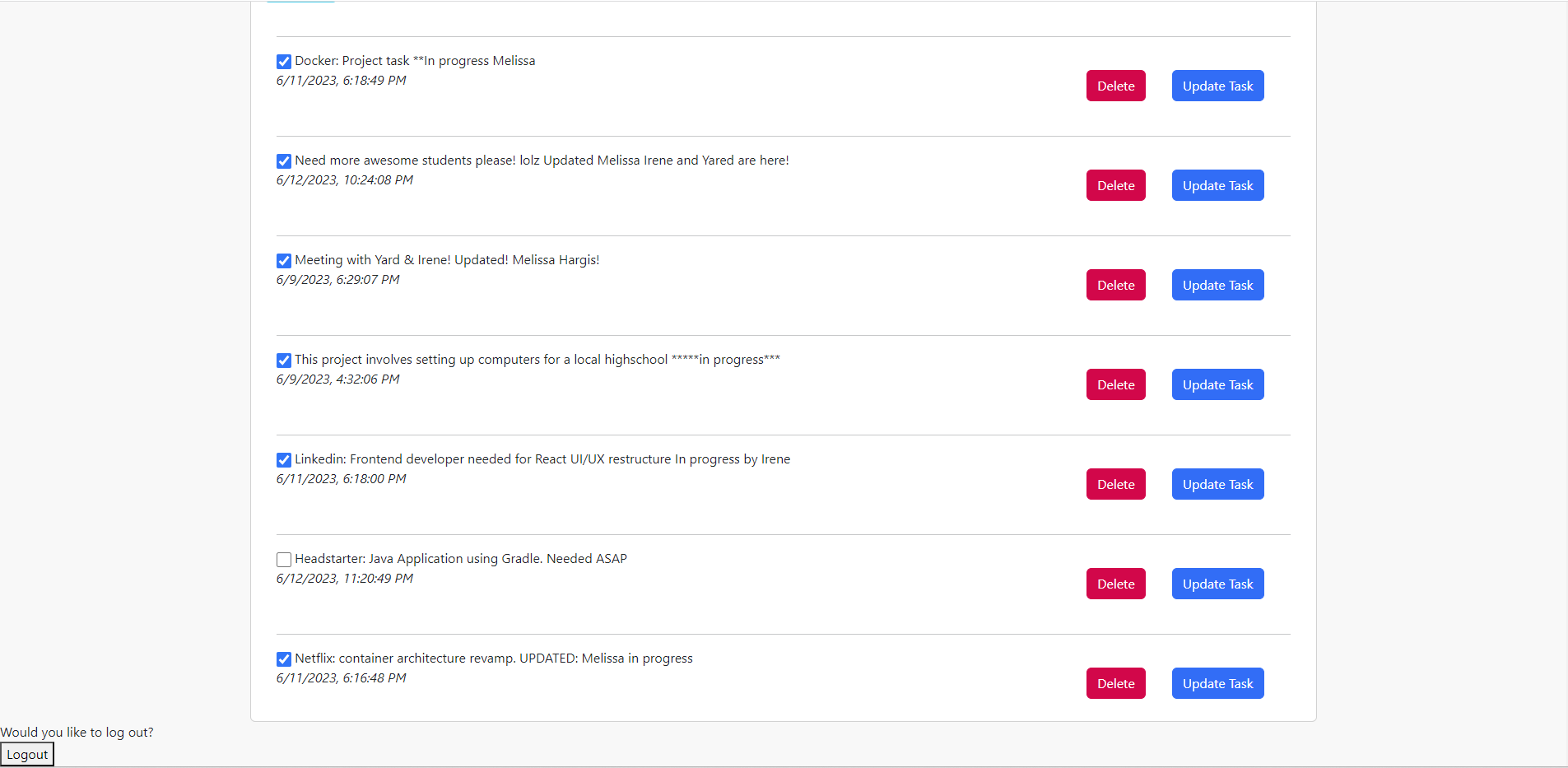This screenshot has width=1568, height=768.
Task: Update the local highschool computers project task
Action: (1217, 384)
